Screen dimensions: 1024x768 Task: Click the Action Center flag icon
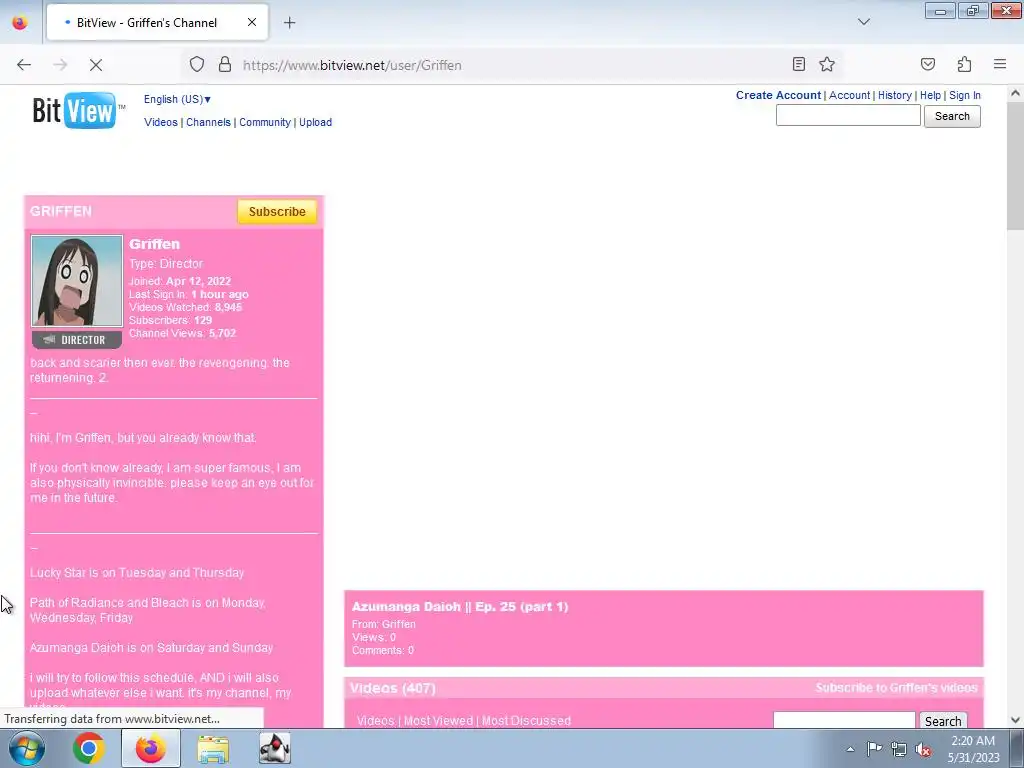tap(874, 749)
